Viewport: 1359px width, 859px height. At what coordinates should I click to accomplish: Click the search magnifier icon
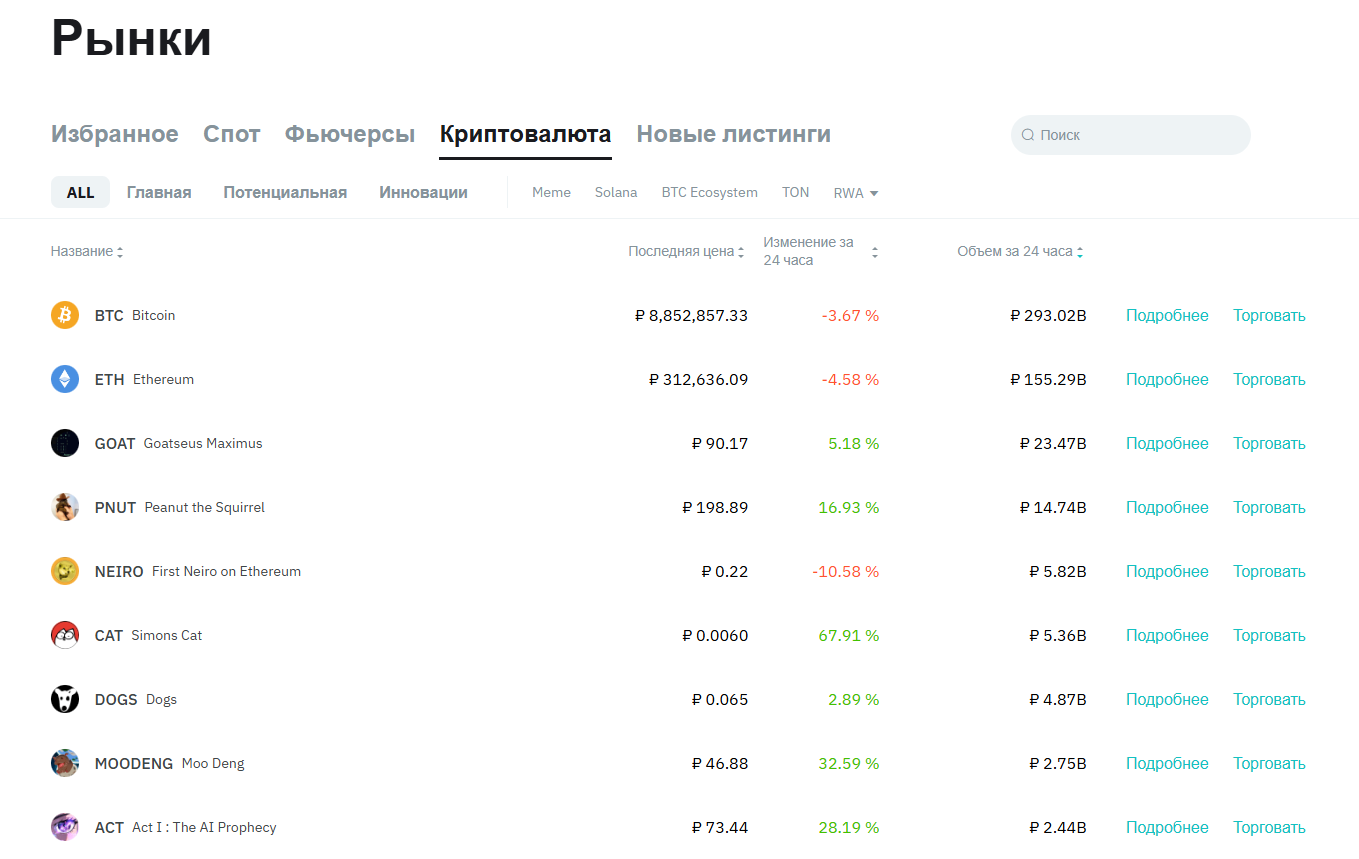click(x=1028, y=135)
